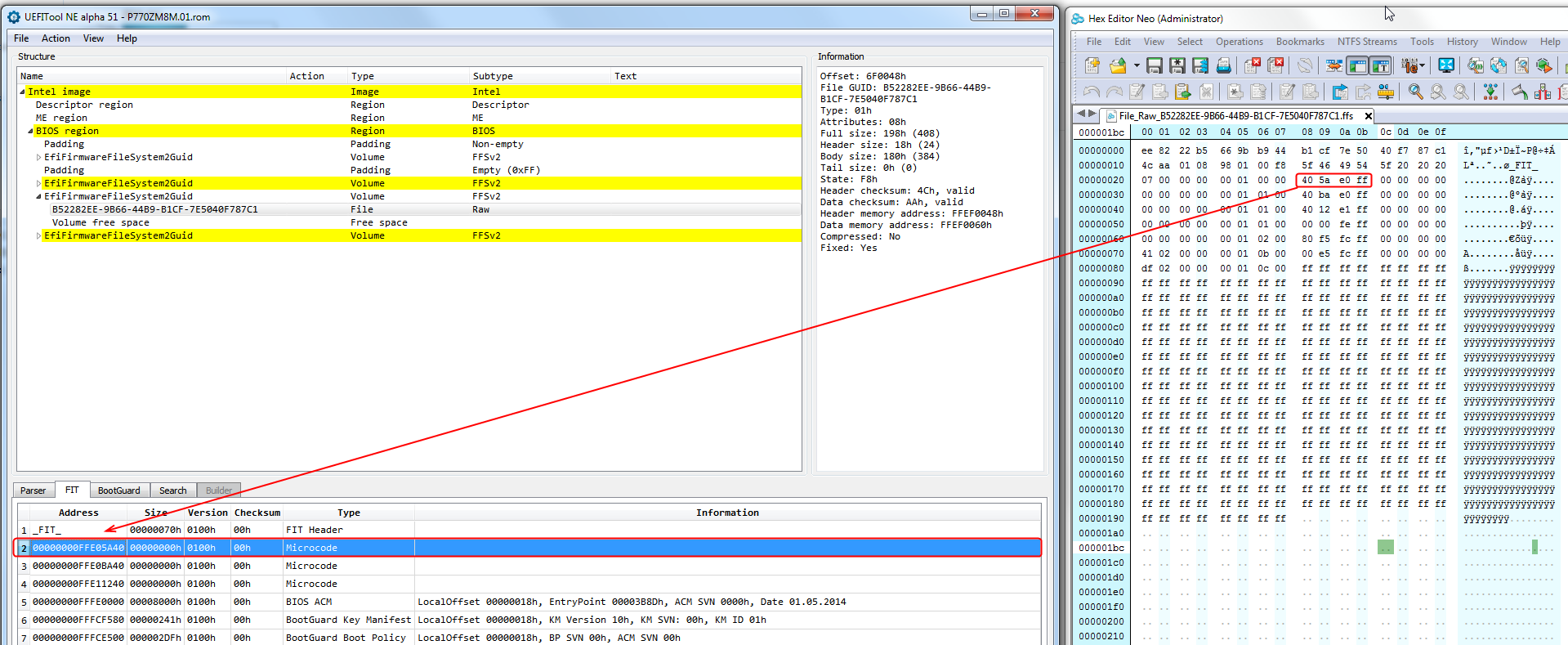Select the ME region tree row
Viewport: 1568px width, 645px height.
coord(409,118)
